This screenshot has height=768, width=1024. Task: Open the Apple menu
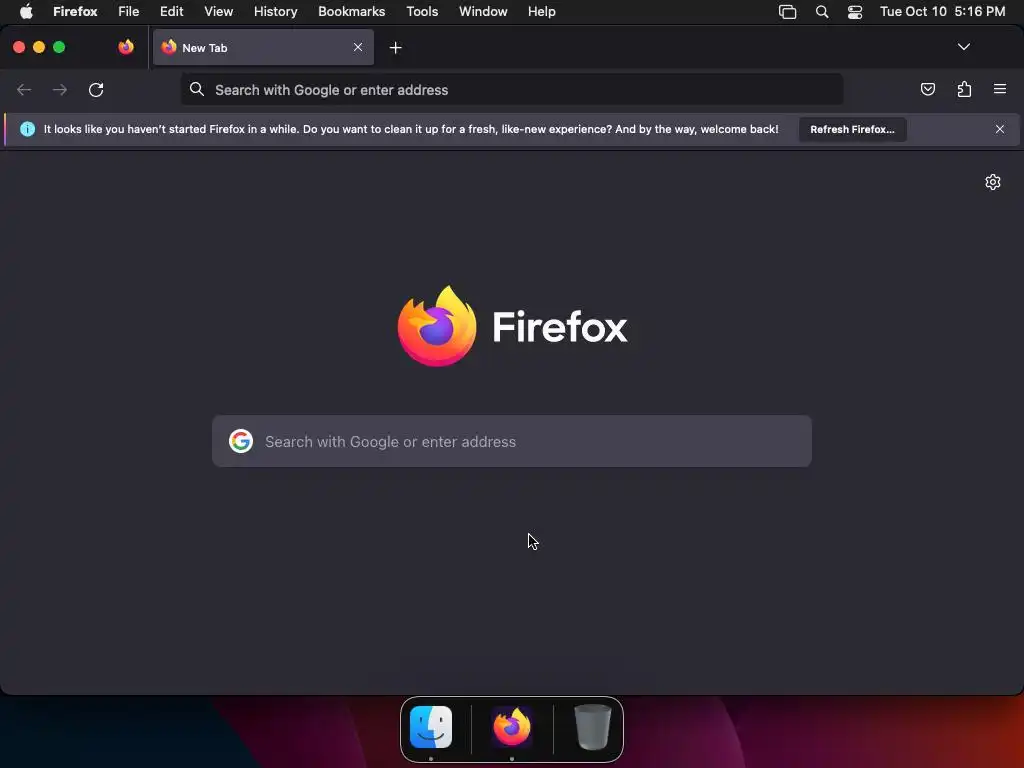26,11
